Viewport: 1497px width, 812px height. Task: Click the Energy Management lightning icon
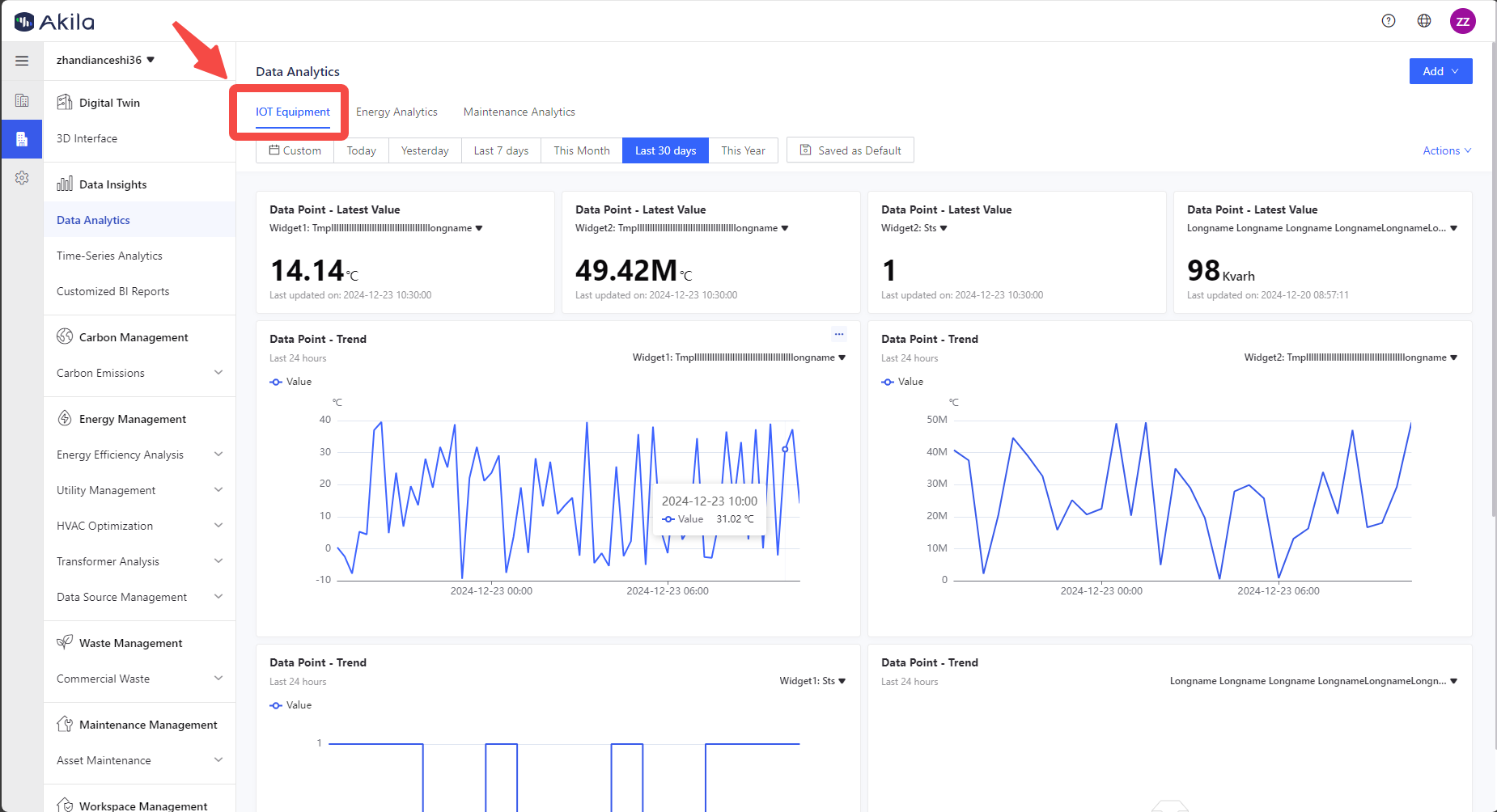coord(65,418)
